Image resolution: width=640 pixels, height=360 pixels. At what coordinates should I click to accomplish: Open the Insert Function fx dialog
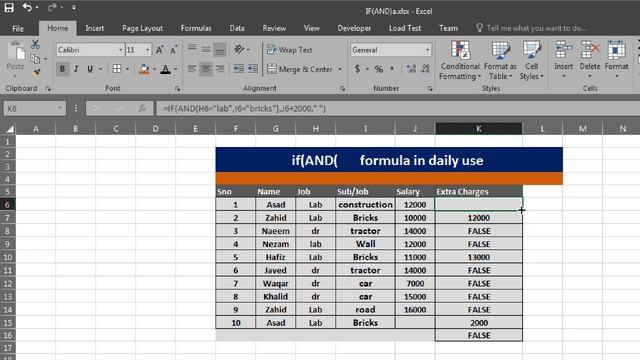click(x=142, y=108)
